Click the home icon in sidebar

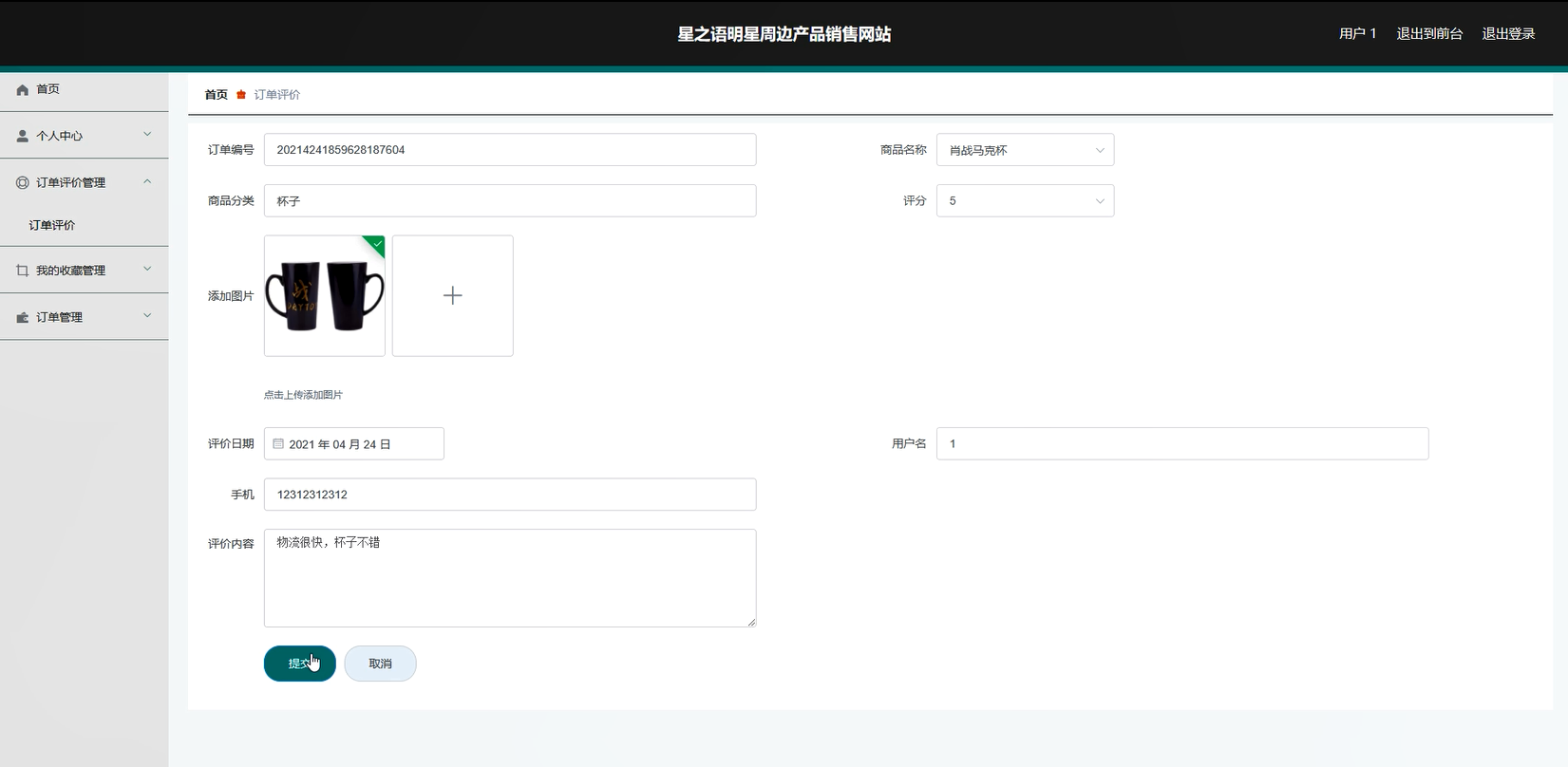coord(23,89)
